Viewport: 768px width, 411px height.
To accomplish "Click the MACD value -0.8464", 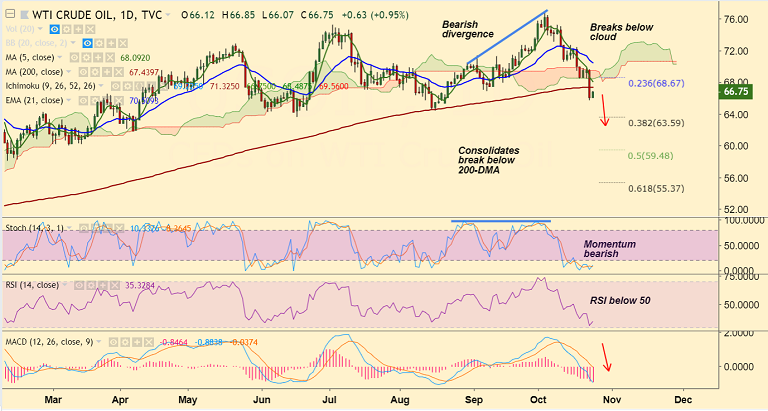I will pos(174,342).
